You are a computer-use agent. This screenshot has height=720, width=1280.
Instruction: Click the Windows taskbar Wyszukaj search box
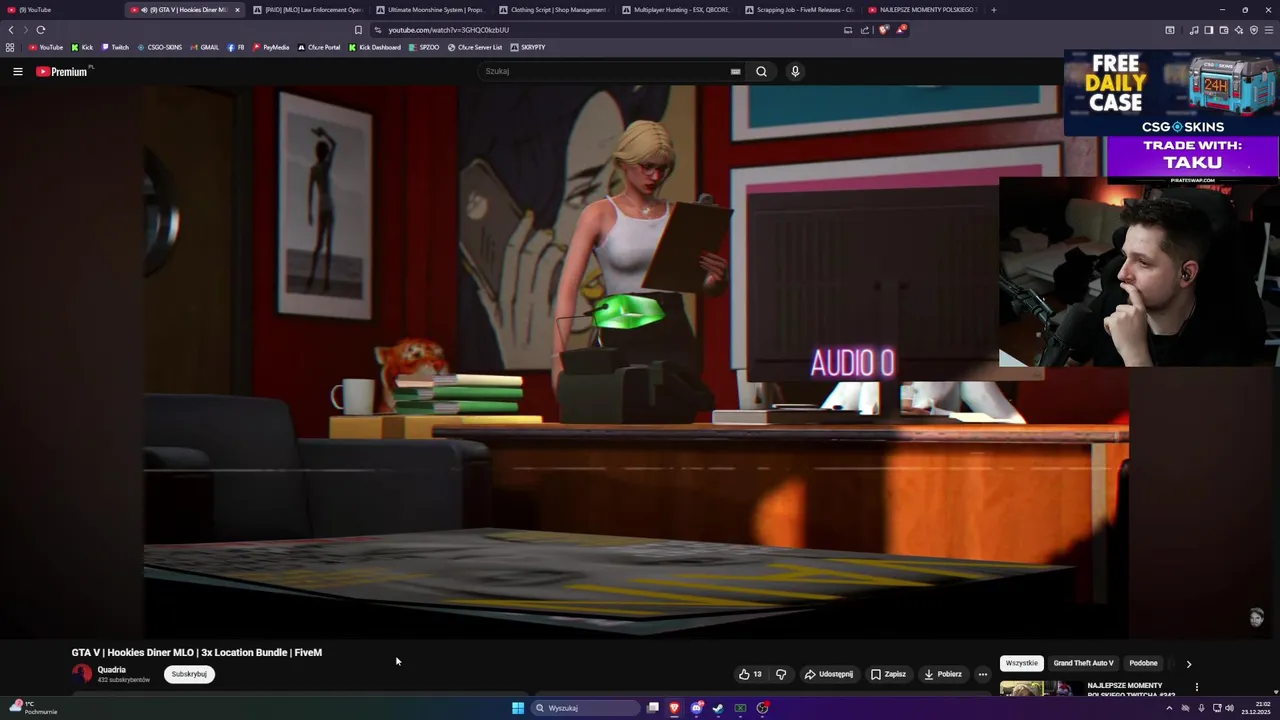pyautogui.click(x=586, y=708)
